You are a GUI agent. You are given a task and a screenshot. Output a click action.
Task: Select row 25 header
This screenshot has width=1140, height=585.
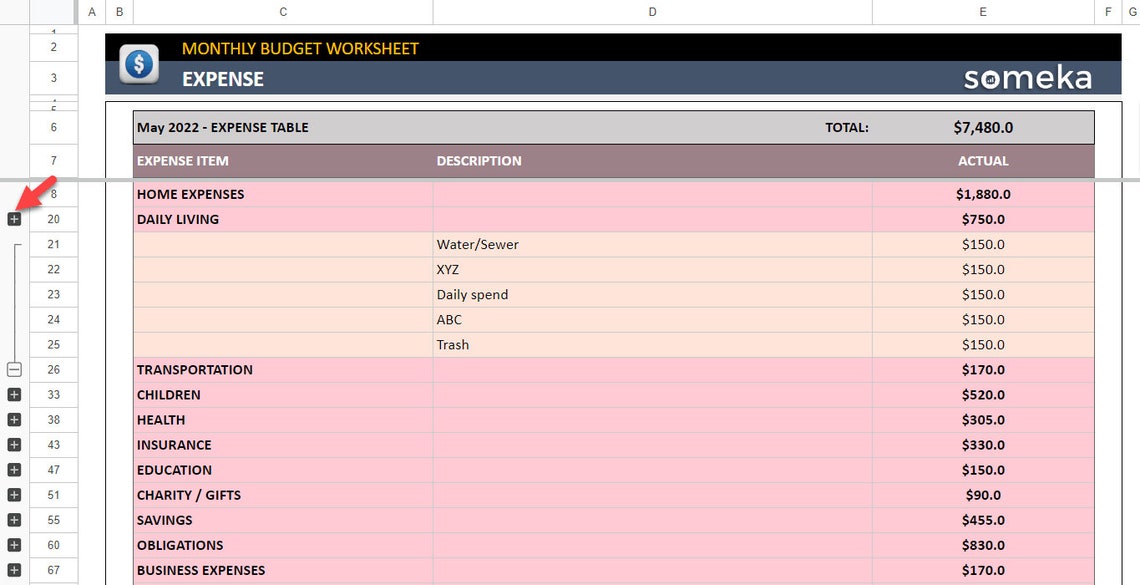(x=54, y=344)
